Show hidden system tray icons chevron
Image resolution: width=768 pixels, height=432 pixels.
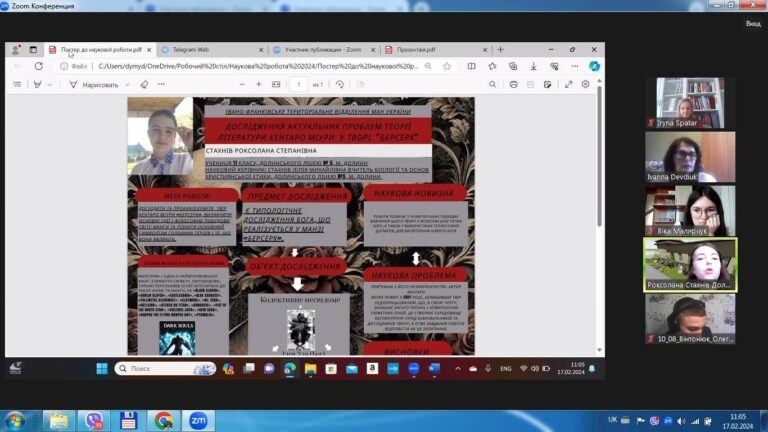click(x=457, y=368)
